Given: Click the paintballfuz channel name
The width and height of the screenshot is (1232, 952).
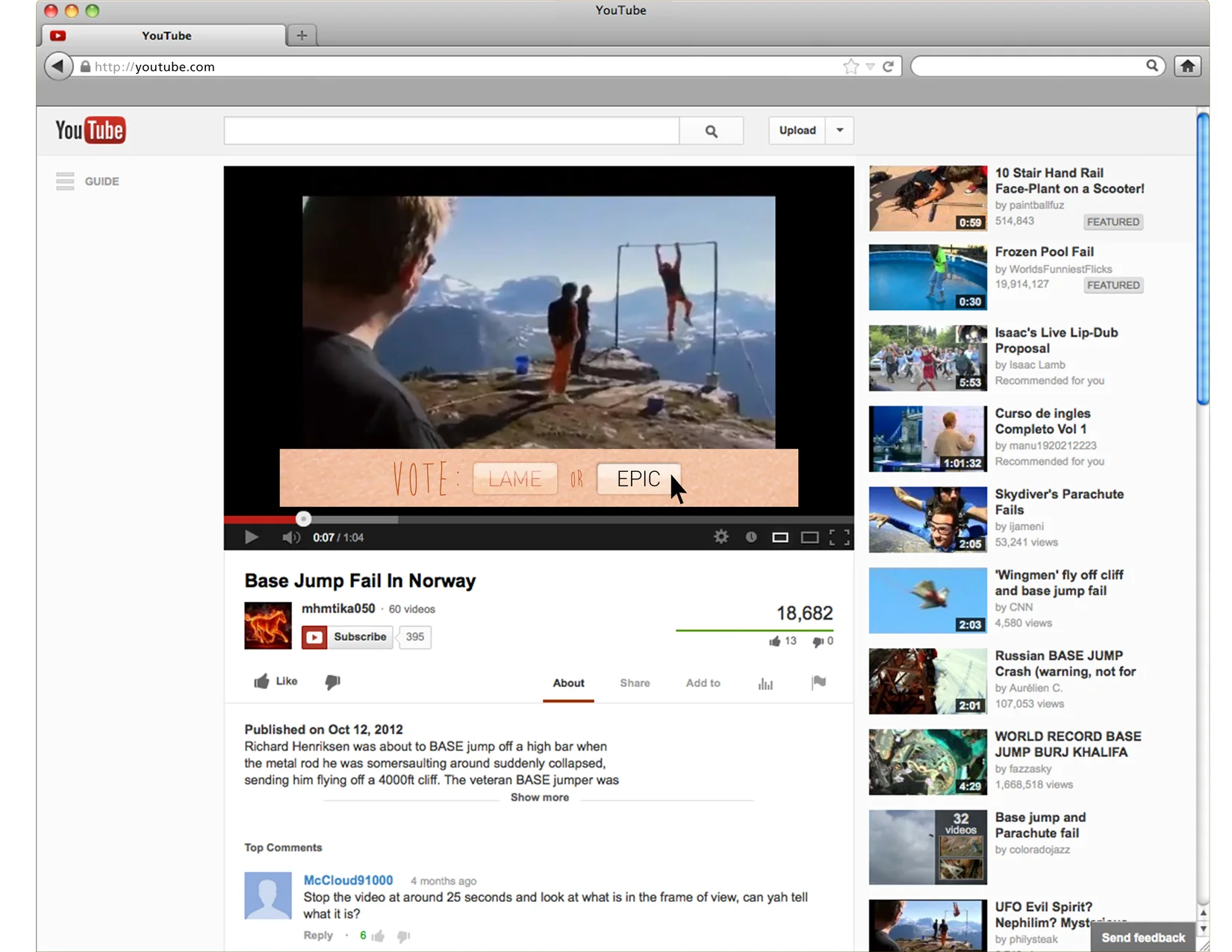Looking at the screenshot, I should (1036, 205).
